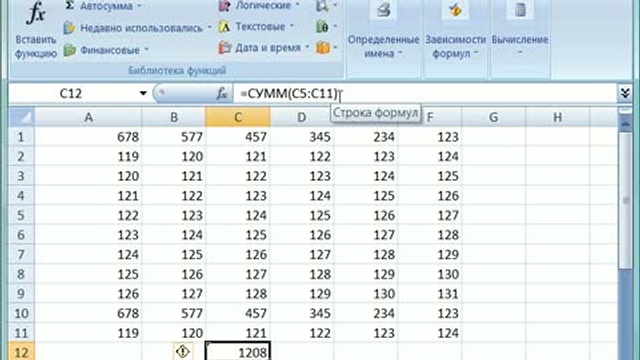The image size is (640, 360).
Task: Select row 1 header
Action: [x=22, y=137]
